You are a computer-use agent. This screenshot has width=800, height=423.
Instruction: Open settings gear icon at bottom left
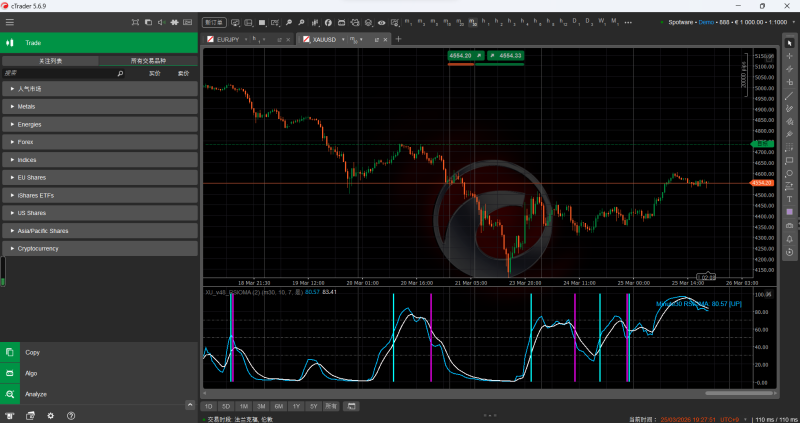[51, 416]
